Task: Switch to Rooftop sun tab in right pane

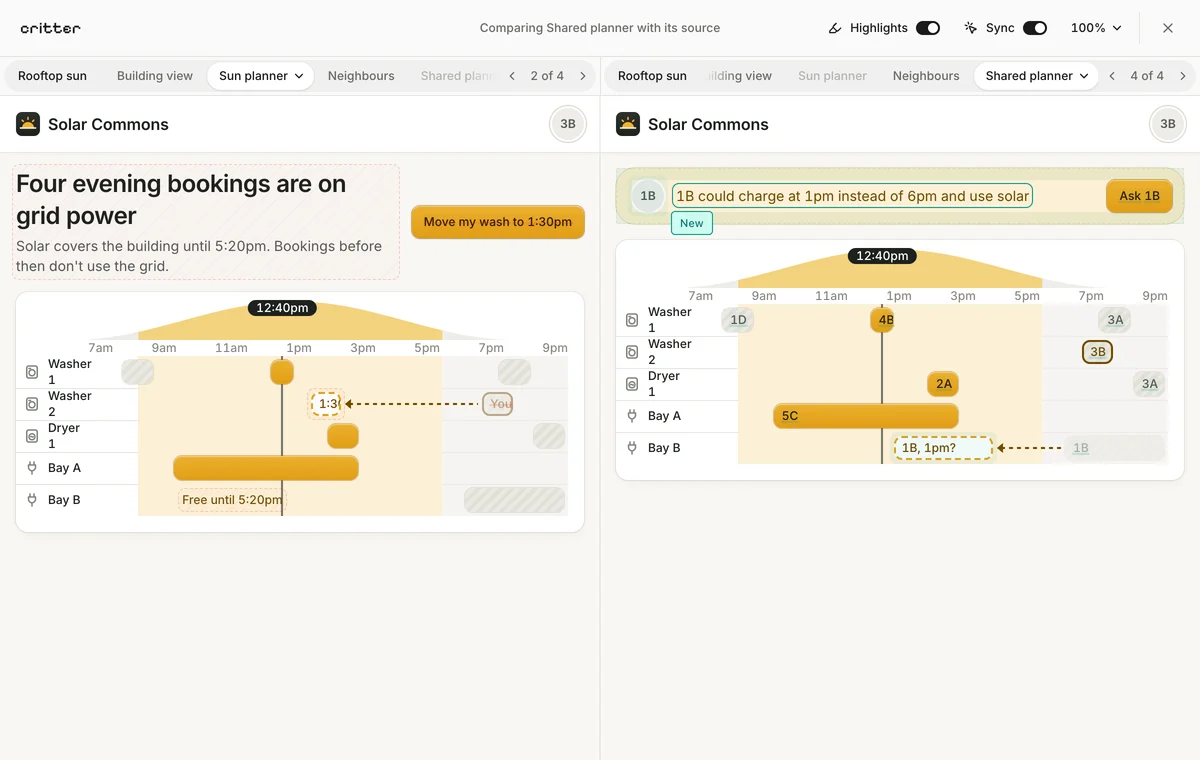Action: click(x=652, y=76)
